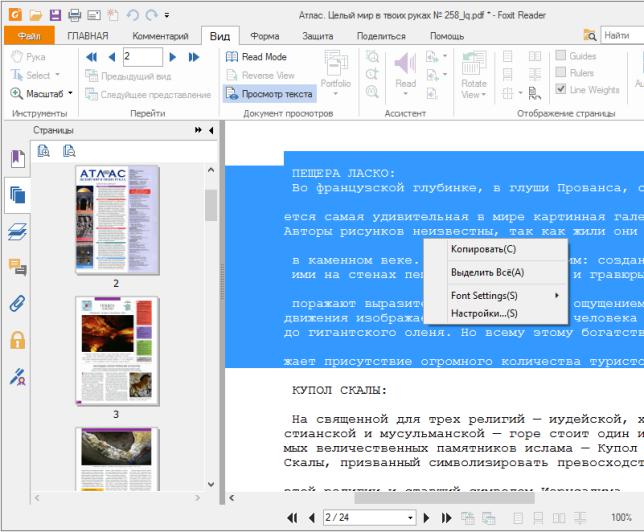Toggle the Guides checkbox
The image size is (644, 532).
pos(561,55)
